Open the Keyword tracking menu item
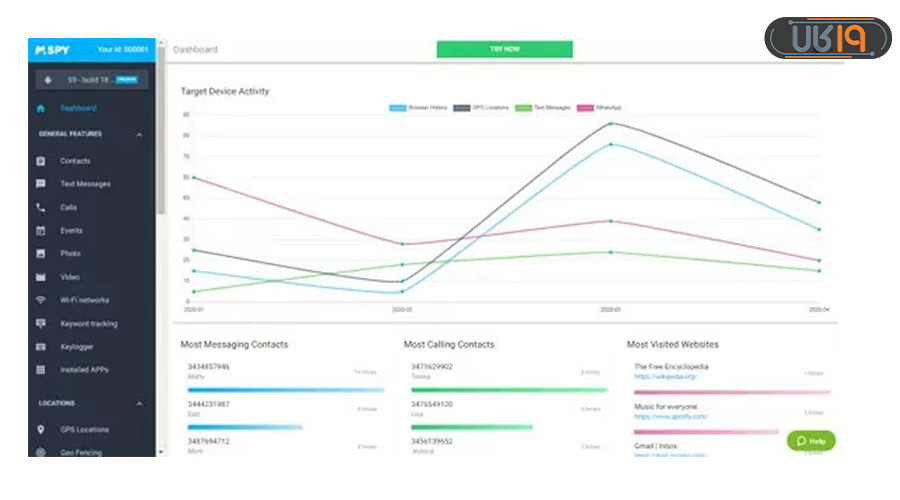Screen dimensions: 900x500 (89, 324)
